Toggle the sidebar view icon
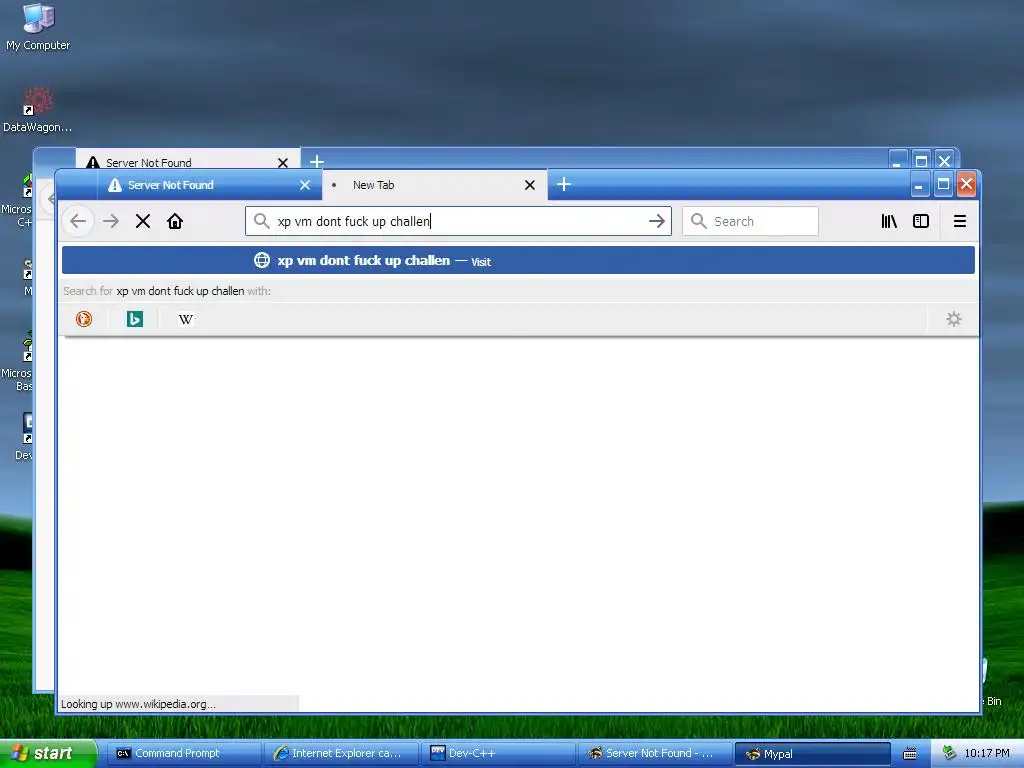 921,221
